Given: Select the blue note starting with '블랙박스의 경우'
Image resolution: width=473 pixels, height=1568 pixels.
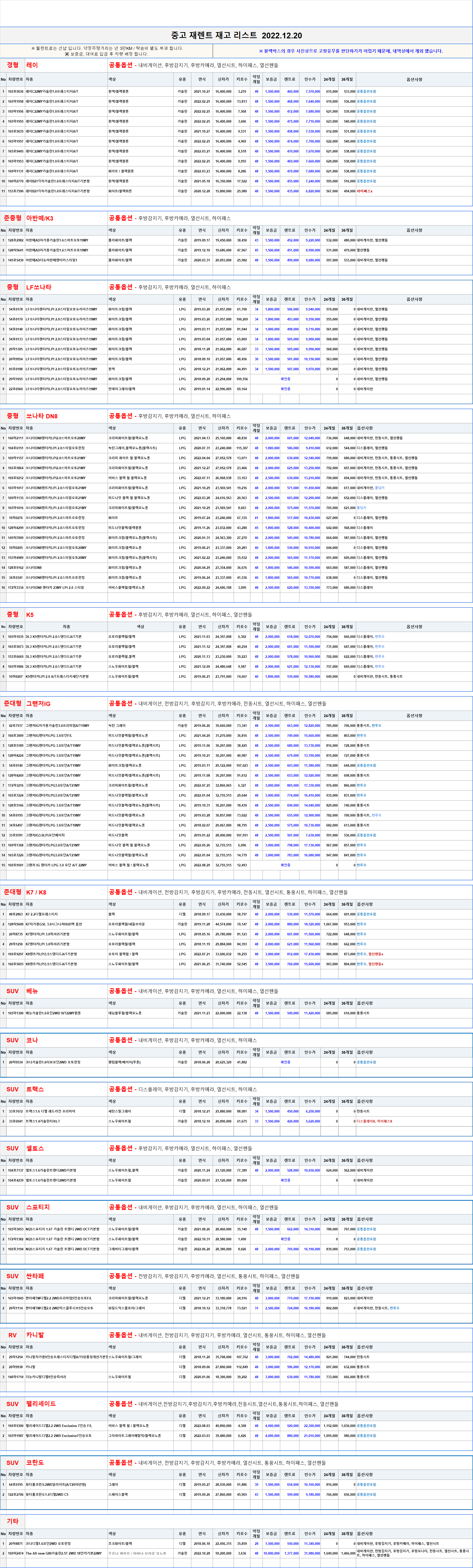Looking at the screenshot, I should 351,51.
